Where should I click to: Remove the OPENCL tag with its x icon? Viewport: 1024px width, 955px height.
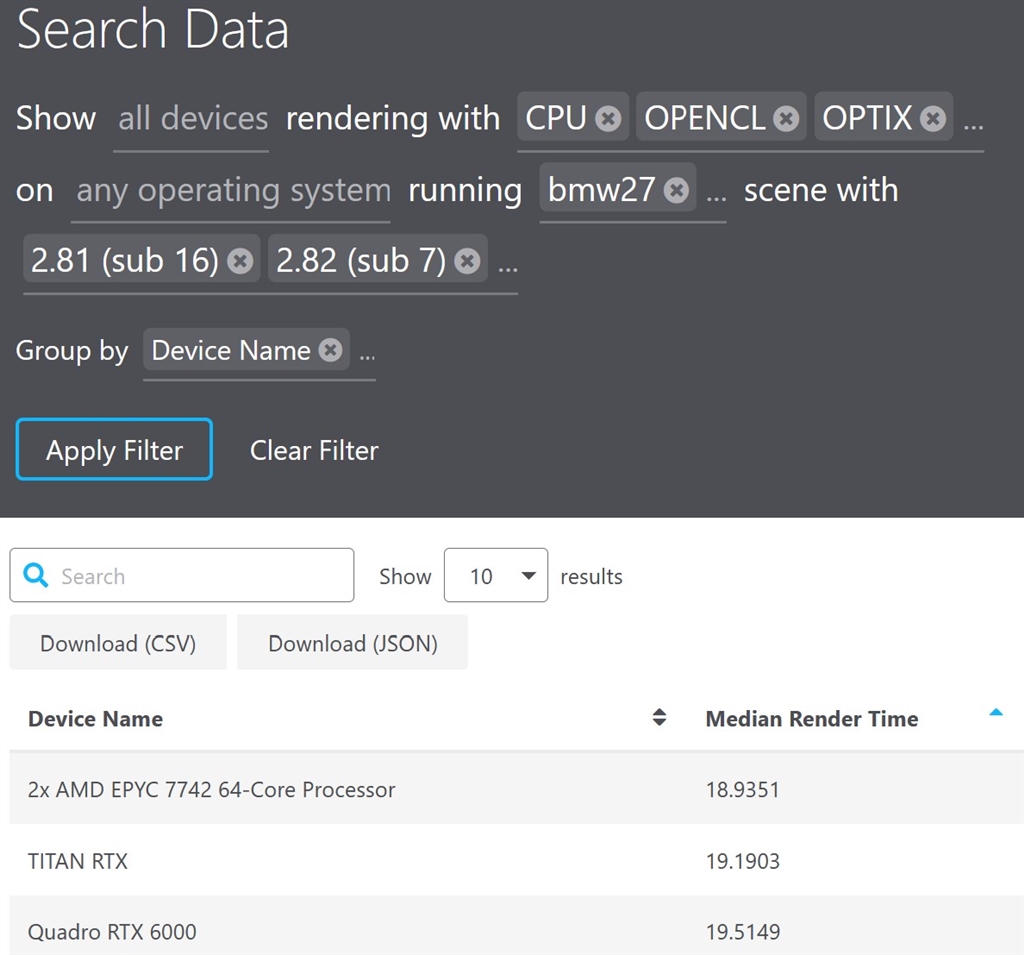pos(787,119)
